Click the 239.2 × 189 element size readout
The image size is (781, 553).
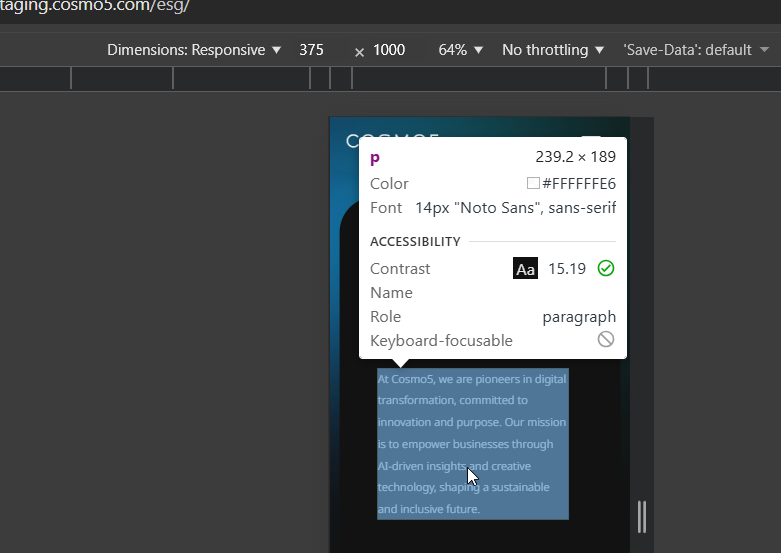(x=575, y=157)
